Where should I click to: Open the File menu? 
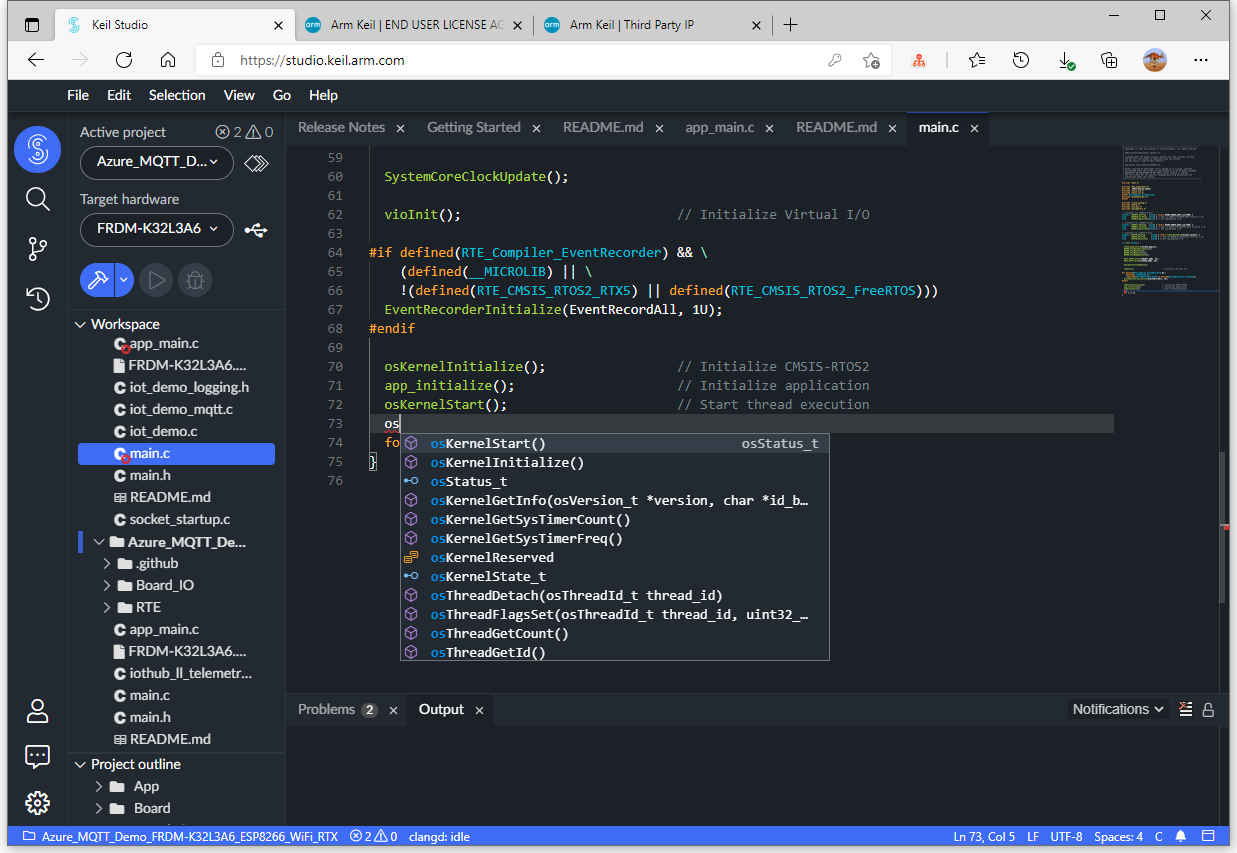click(78, 95)
